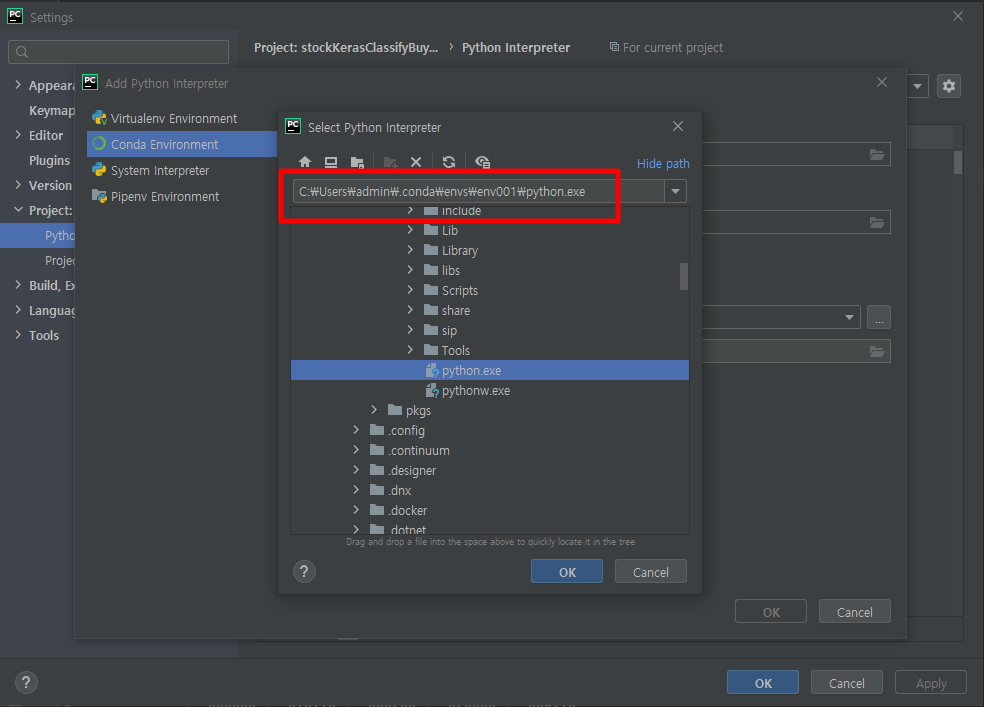Image resolution: width=984 pixels, height=707 pixels.
Task: Click the file tree vertical scrollbar
Action: tap(683, 276)
